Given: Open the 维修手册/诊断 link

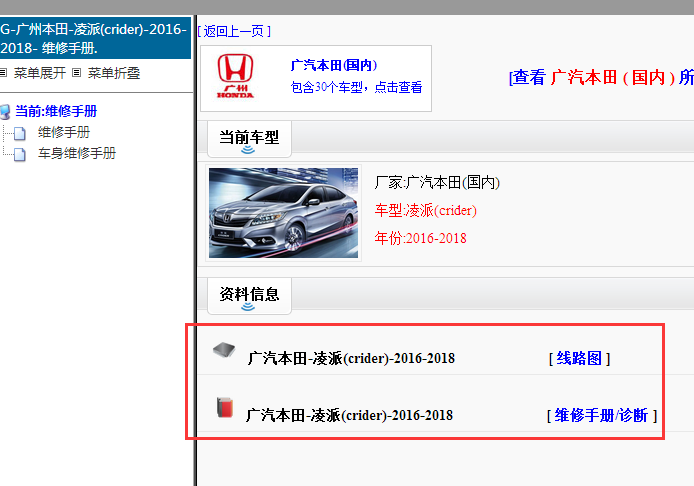Looking at the screenshot, I should 602,415.
